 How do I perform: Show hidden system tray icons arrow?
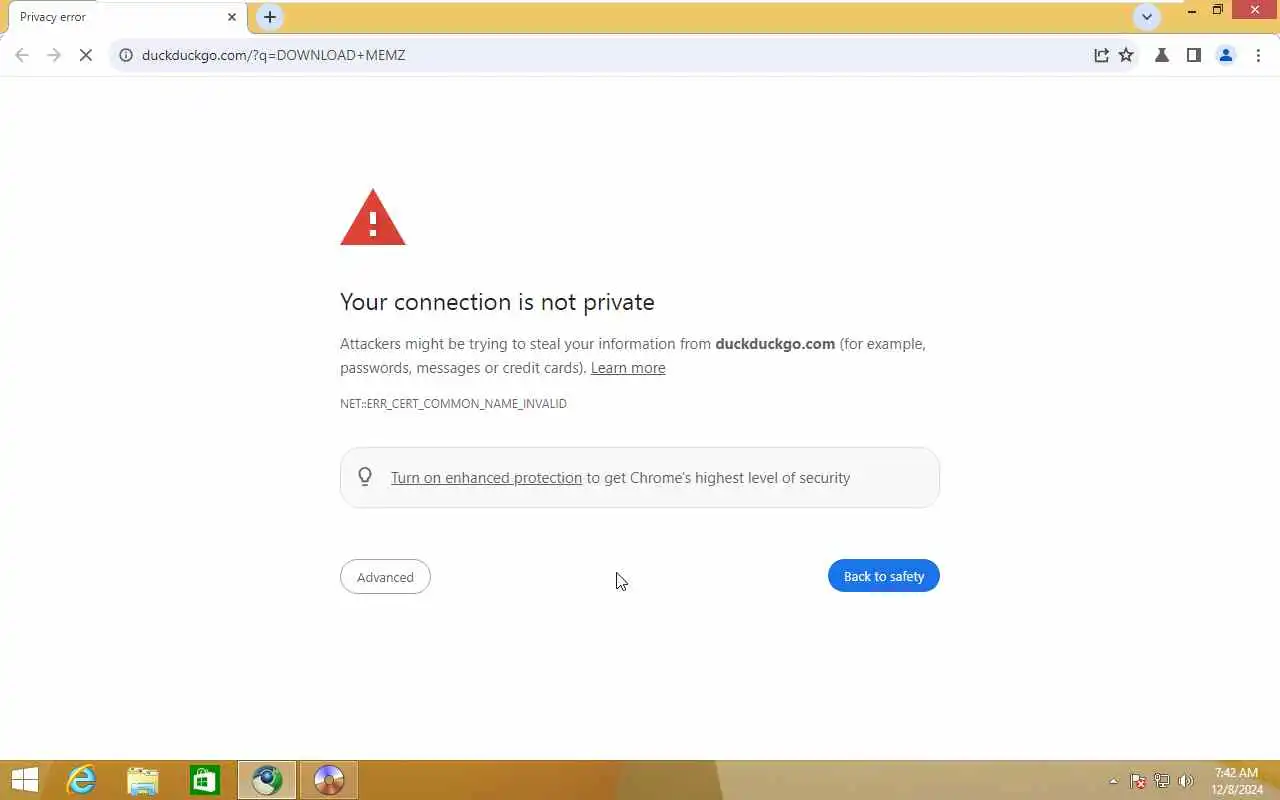[x=1113, y=781]
